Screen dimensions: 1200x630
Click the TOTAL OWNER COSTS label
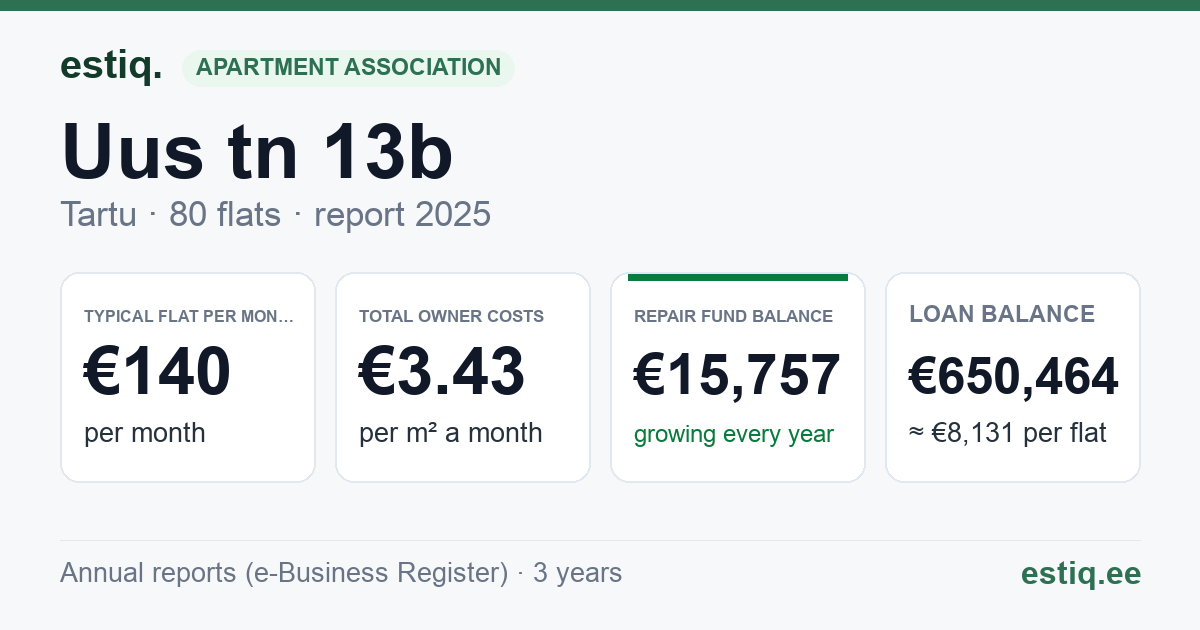451,316
